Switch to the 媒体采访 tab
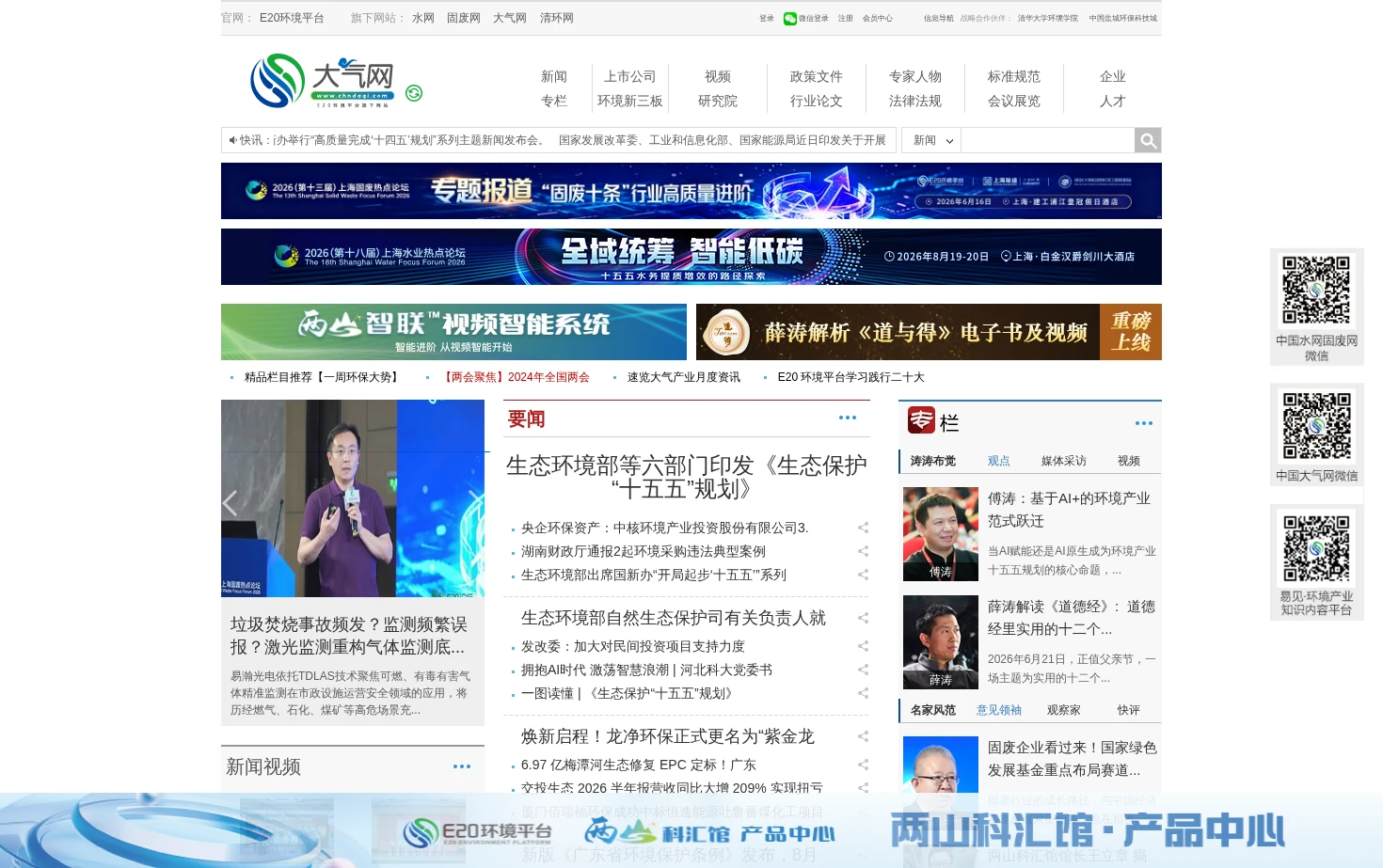The width and height of the screenshot is (1383, 868). [1064, 461]
